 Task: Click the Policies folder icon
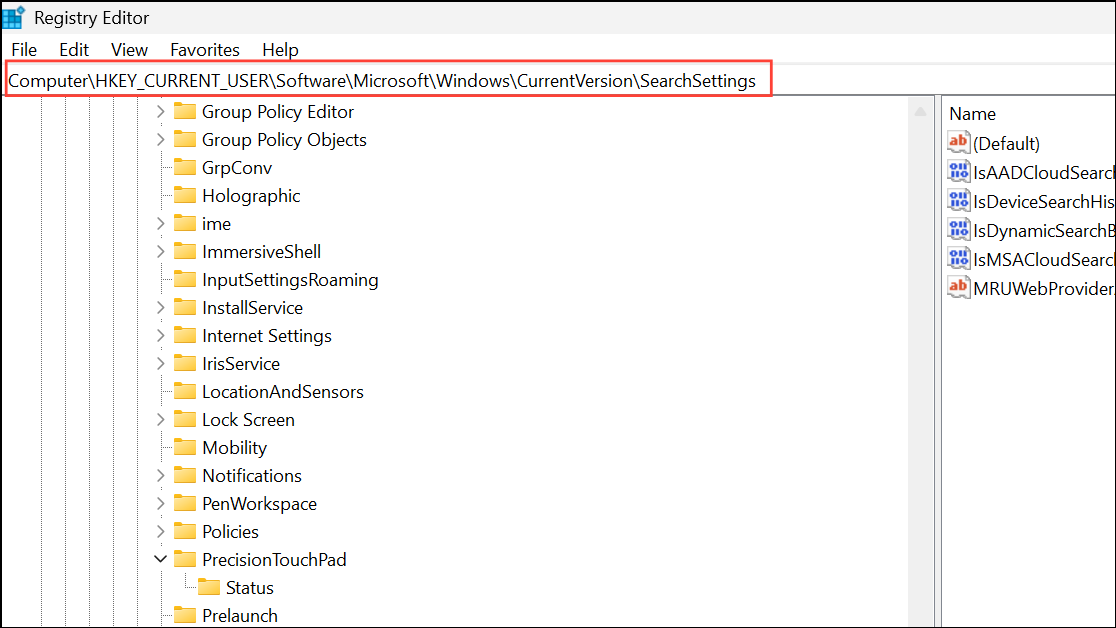click(x=185, y=531)
